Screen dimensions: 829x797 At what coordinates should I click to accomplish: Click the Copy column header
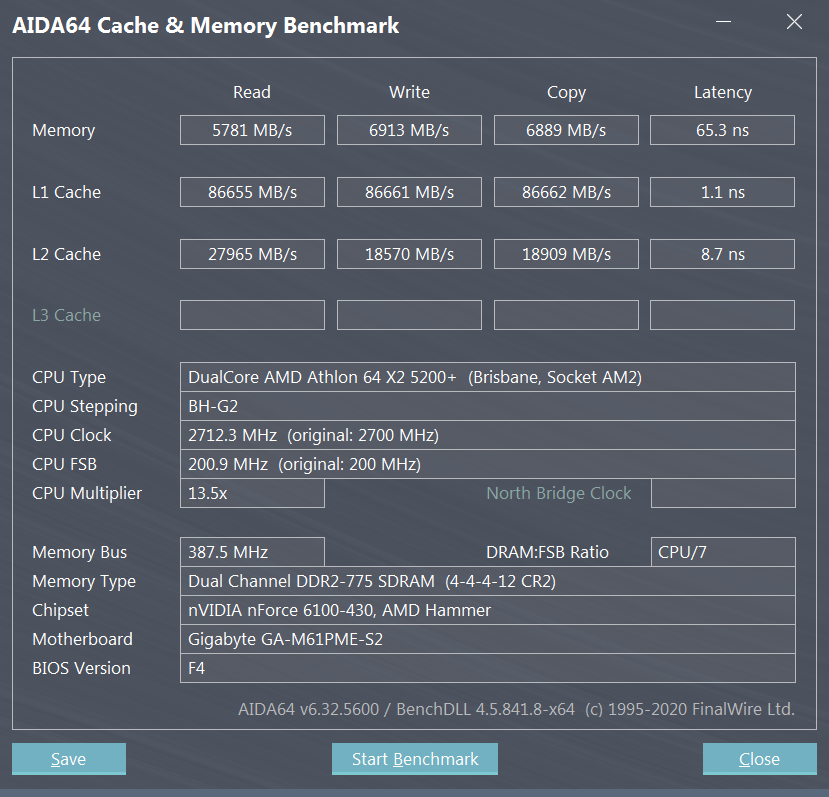[566, 93]
